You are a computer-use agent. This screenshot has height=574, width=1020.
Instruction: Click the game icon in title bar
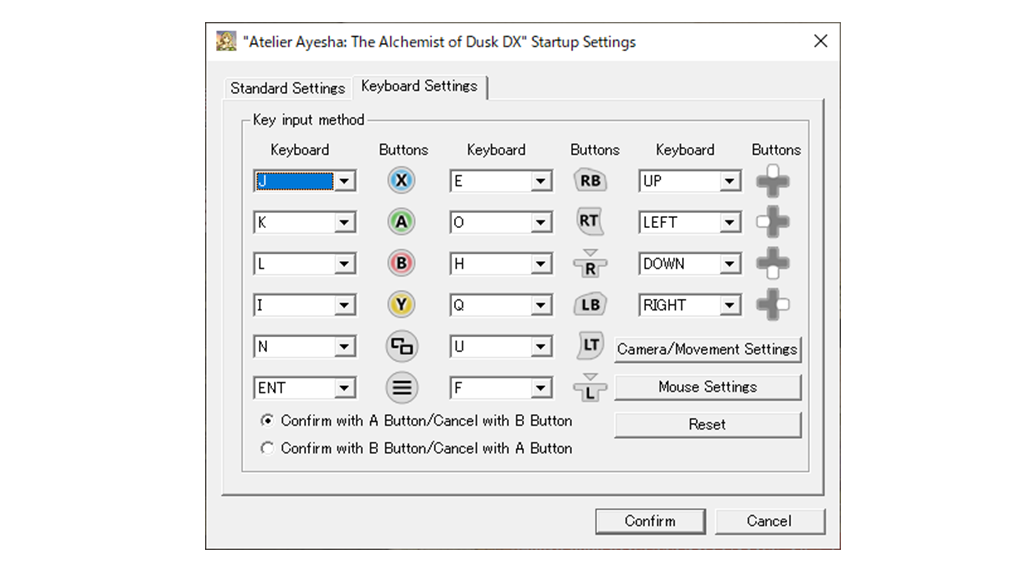tap(226, 41)
